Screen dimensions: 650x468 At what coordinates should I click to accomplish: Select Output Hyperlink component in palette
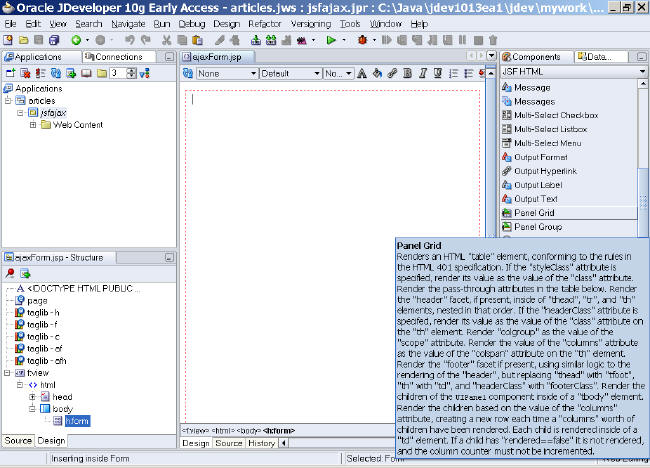click(569, 171)
